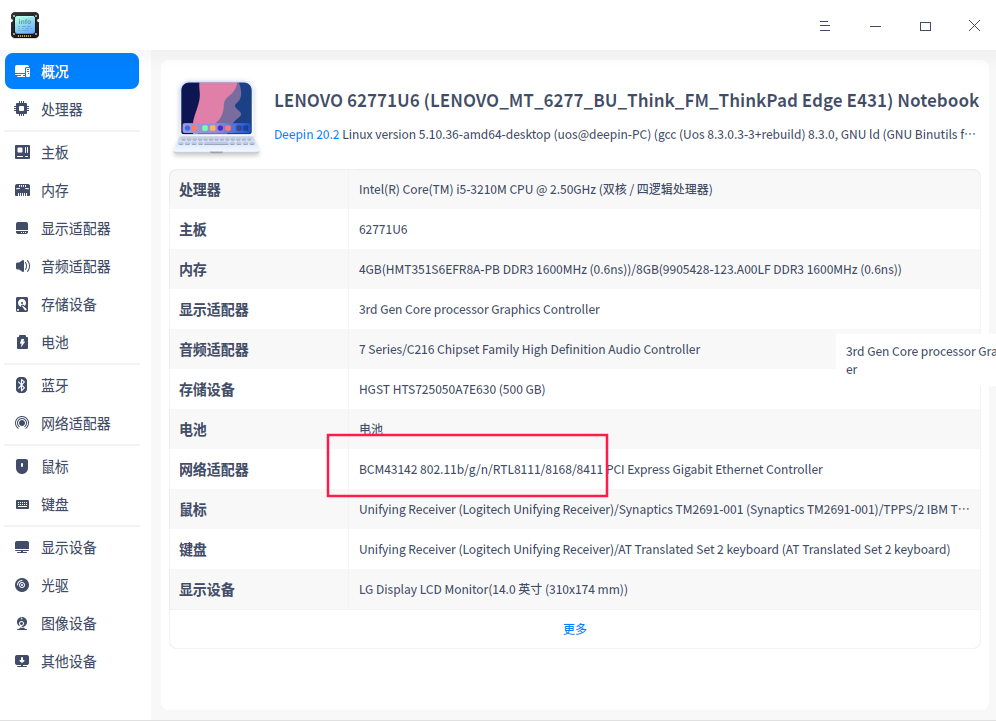The height and width of the screenshot is (721, 996).
Task: Select the 电池 battery sidebar icon
Action: 21,342
